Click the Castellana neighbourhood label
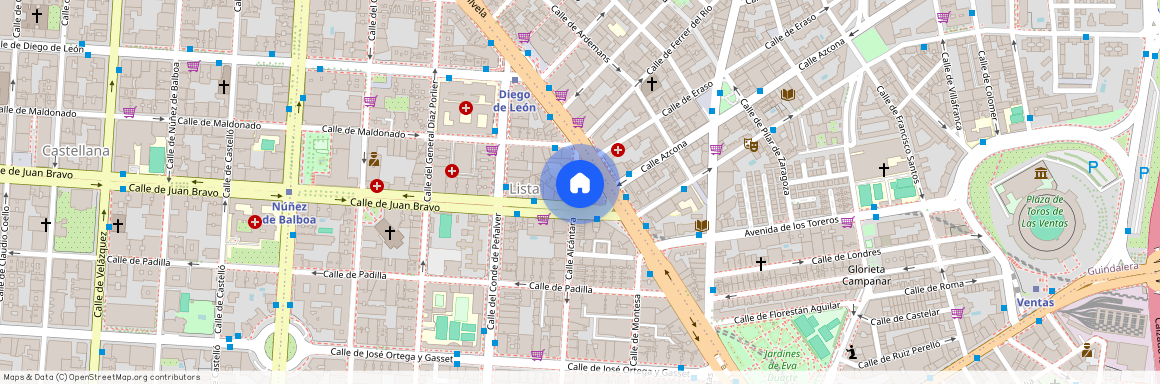The height and width of the screenshot is (384, 1160). click(75, 151)
